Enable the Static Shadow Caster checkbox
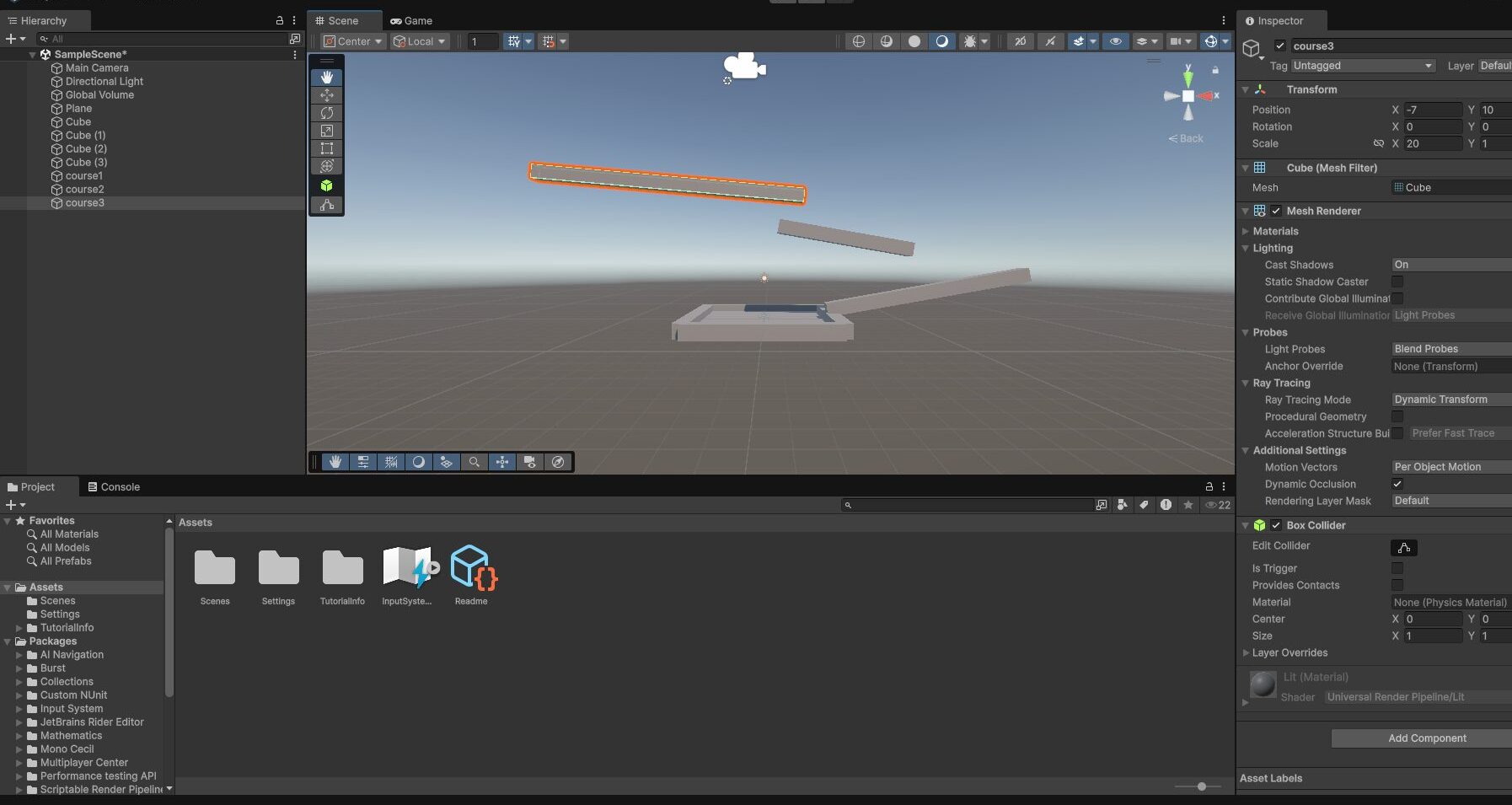The width and height of the screenshot is (1512, 805). click(x=1397, y=282)
